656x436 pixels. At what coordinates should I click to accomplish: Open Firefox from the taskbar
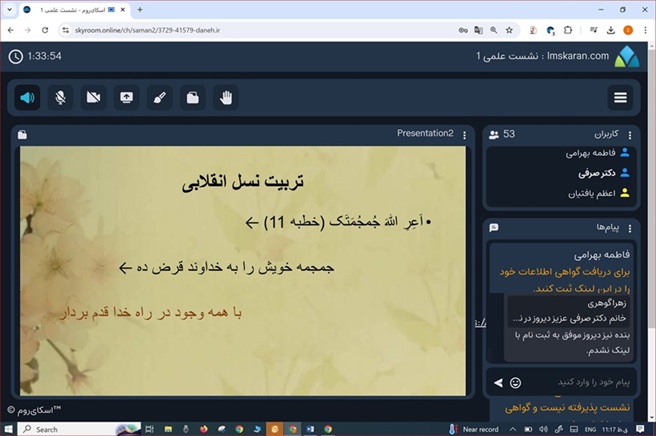point(204,429)
